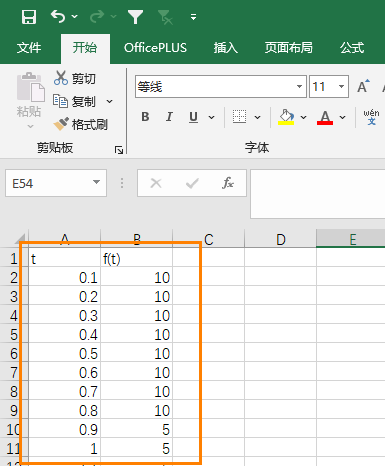Click the Save icon in quick access toolbar
This screenshot has height=466, width=385.
click(x=29, y=17)
